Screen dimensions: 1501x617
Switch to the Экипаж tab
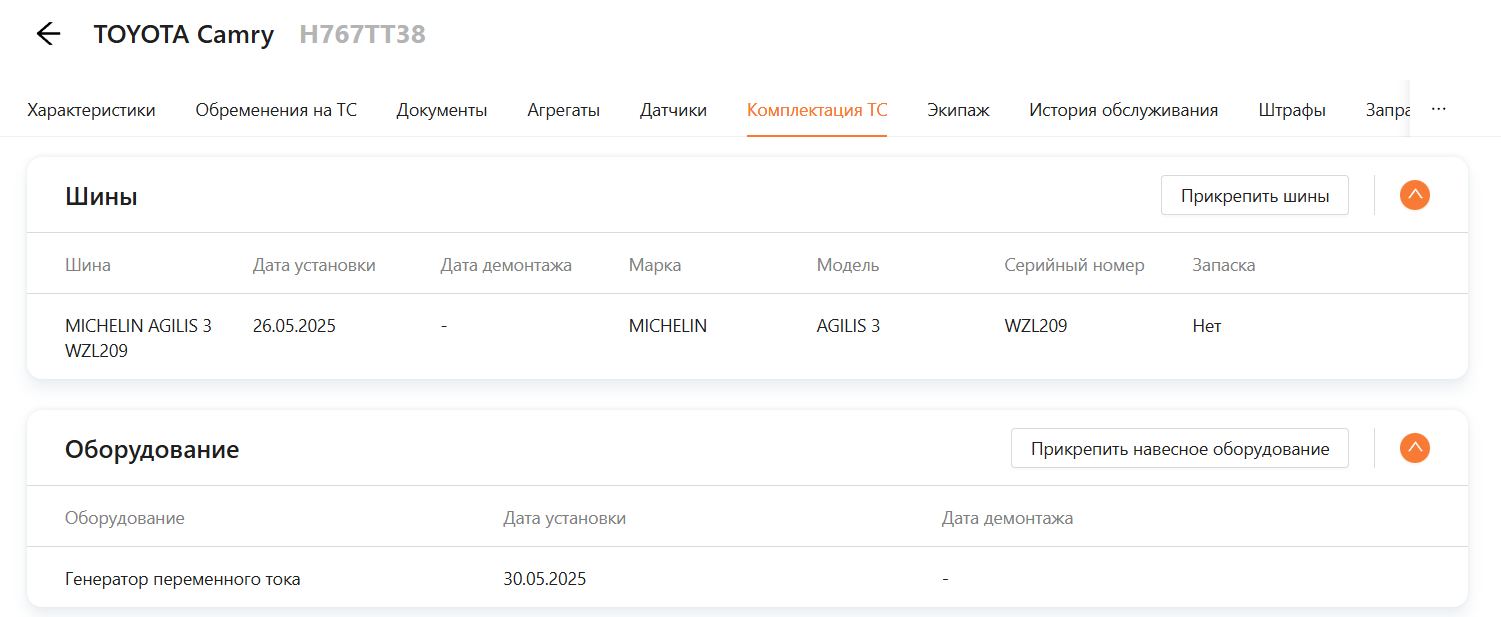coord(957,110)
